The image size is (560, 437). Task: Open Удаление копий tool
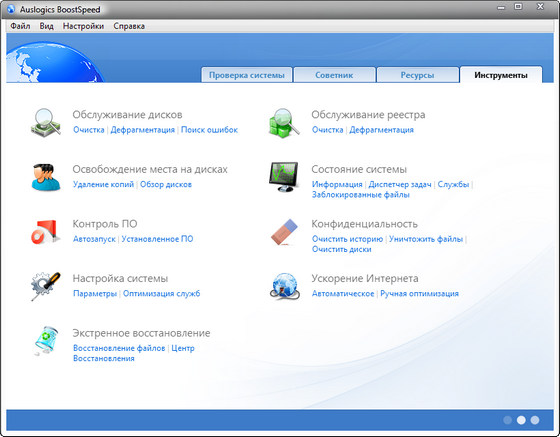pyautogui.click(x=103, y=184)
